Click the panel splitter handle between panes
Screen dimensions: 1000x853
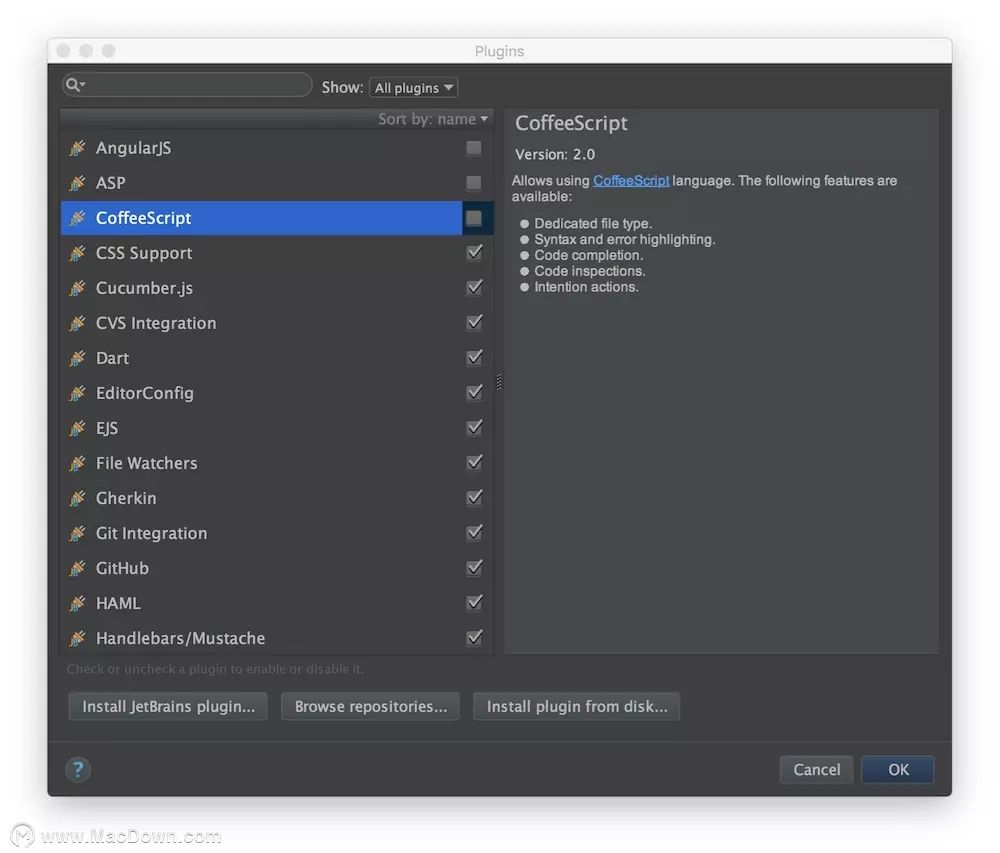tap(499, 381)
